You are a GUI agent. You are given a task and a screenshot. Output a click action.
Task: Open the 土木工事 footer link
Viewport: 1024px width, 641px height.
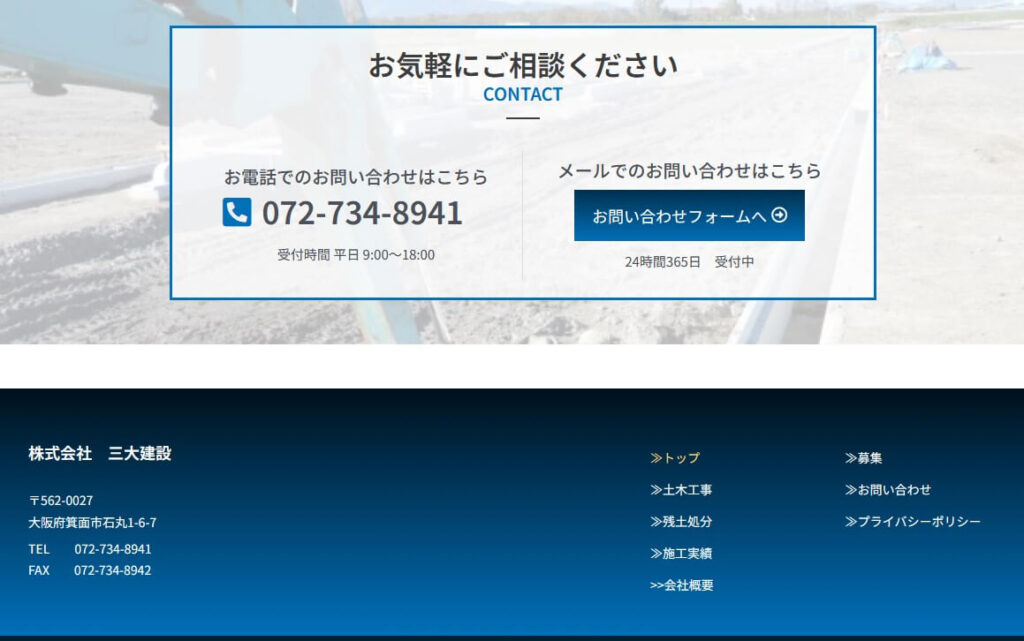click(x=681, y=490)
